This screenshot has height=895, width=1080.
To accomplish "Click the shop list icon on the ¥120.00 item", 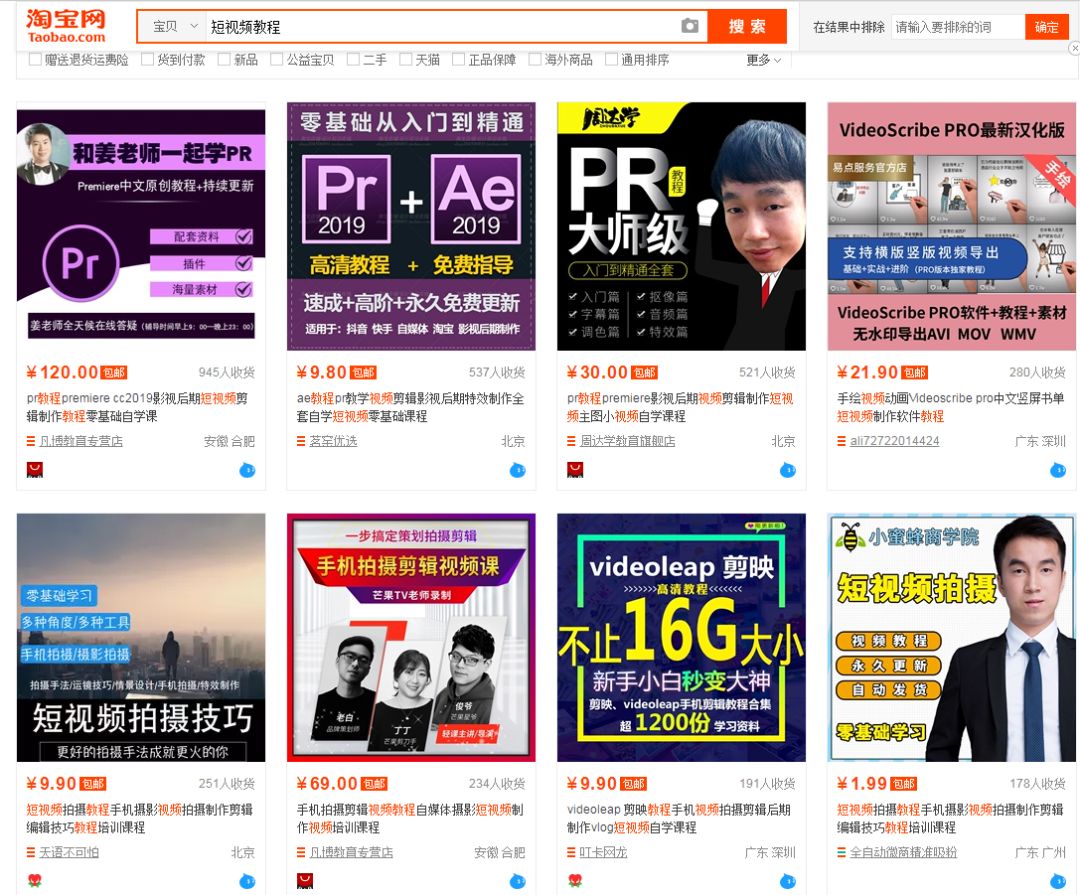I will pos(30,441).
